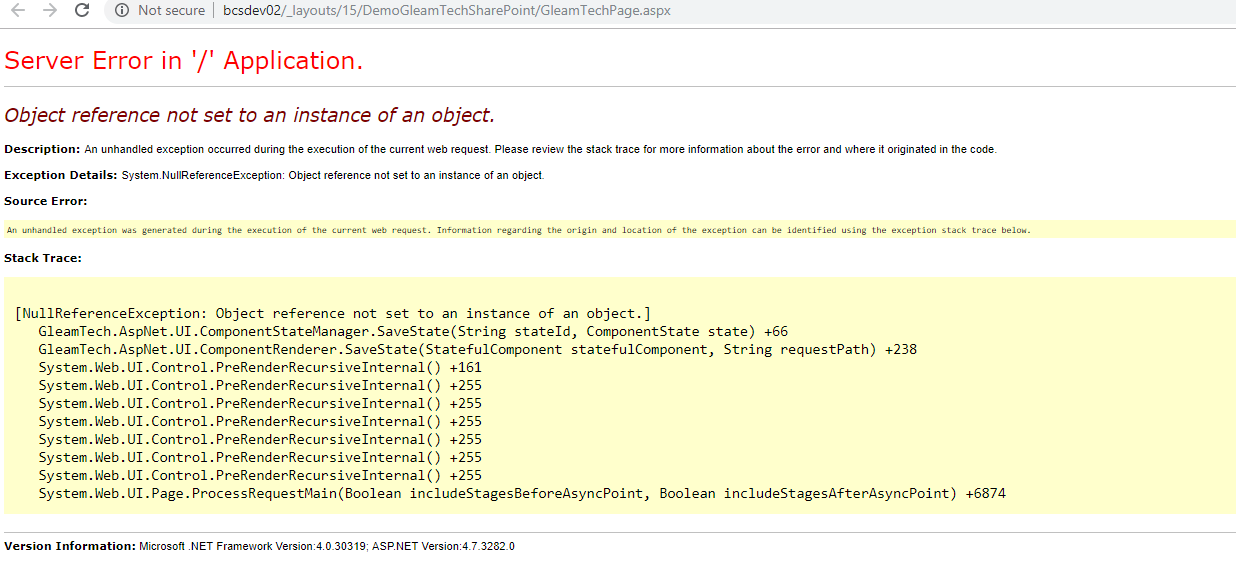Click the italic "Object reference not set" heading
Screen dimensions: 1236x584
point(249,115)
